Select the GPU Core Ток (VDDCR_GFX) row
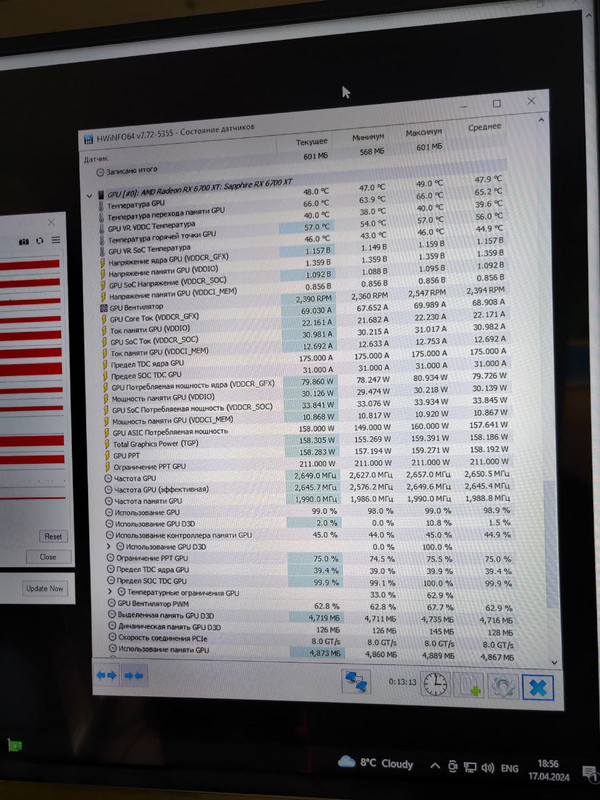This screenshot has width=600, height=800. coord(303,312)
